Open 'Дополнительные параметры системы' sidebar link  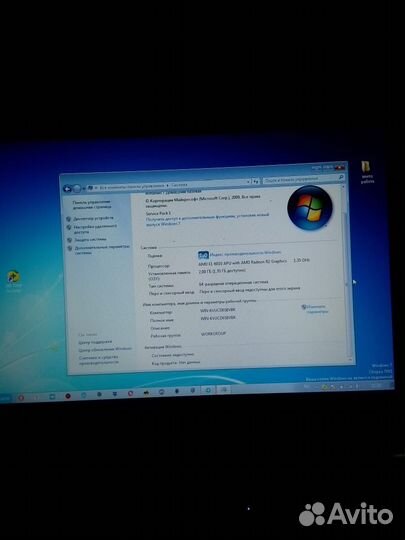[x=102, y=250]
